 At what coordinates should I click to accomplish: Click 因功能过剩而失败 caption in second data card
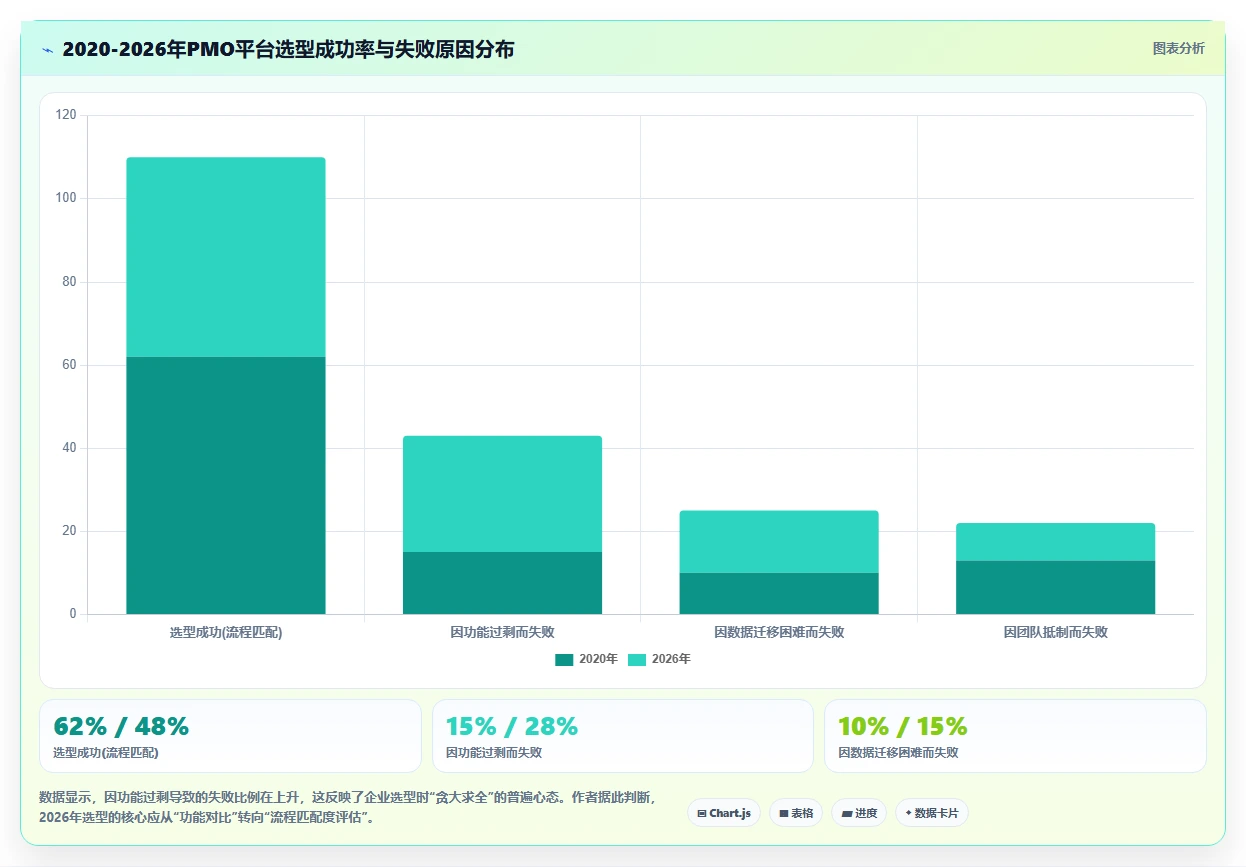(494, 753)
